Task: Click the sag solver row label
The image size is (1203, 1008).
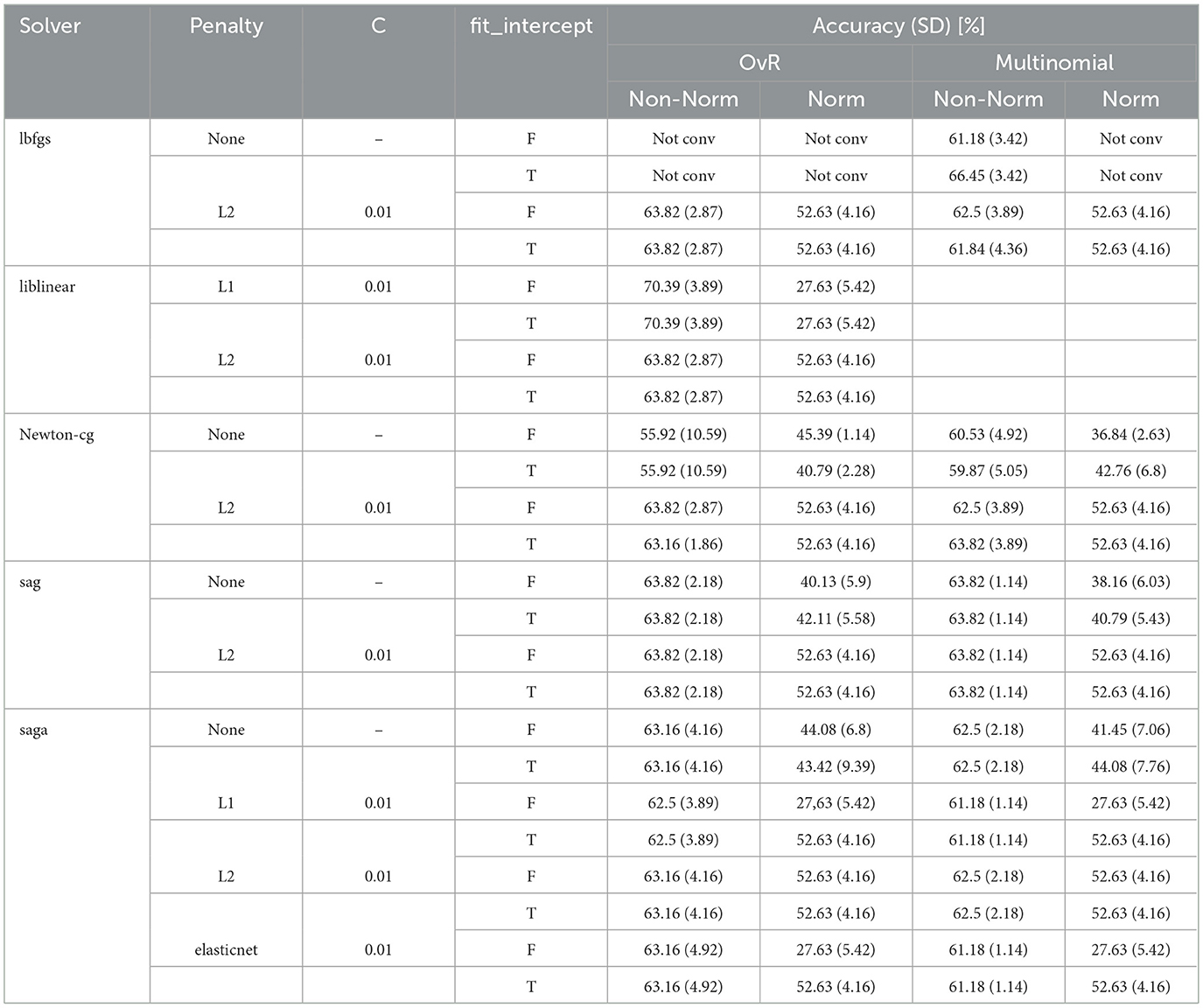Action: [x=30, y=583]
